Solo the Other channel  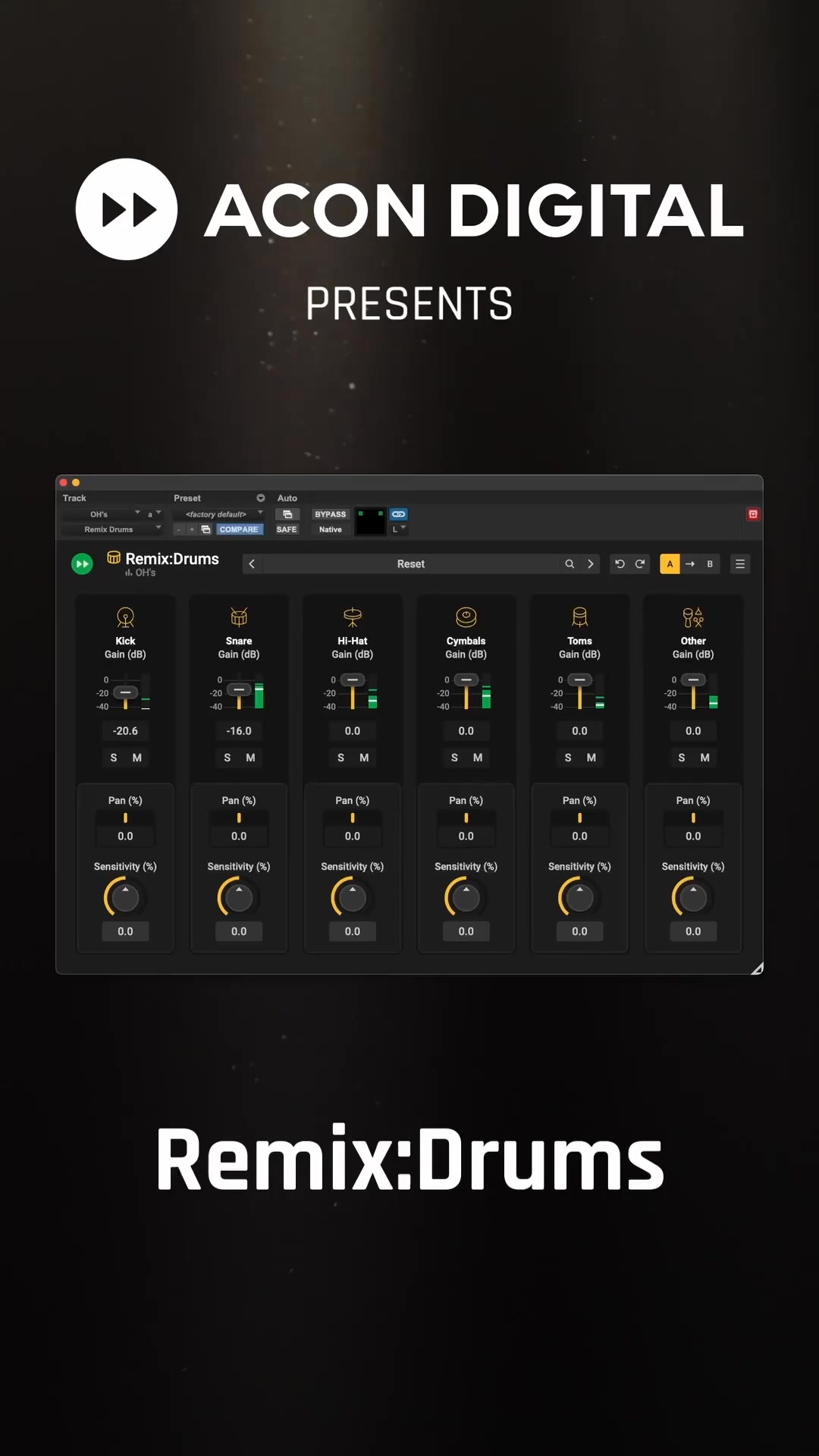click(x=682, y=758)
